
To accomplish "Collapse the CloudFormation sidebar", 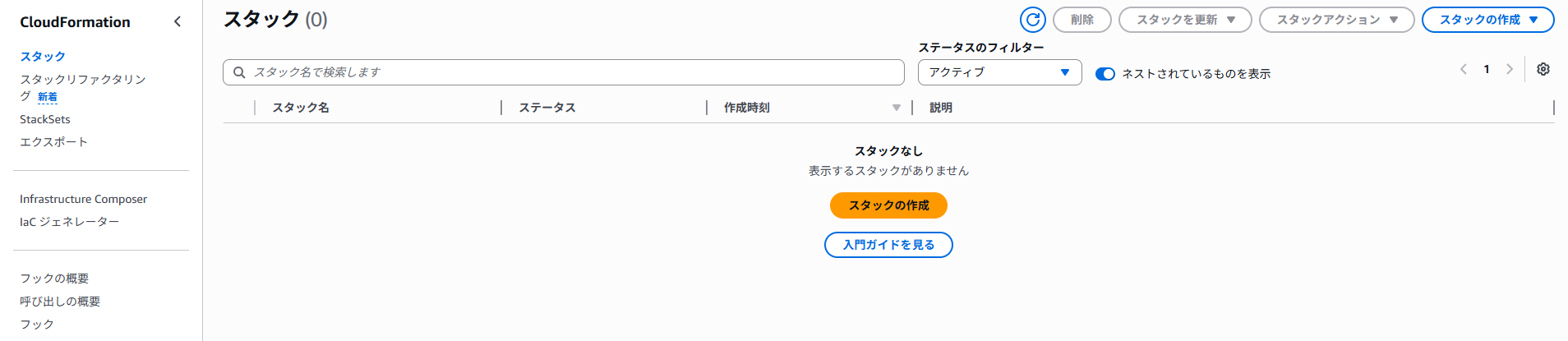I will coord(178,21).
